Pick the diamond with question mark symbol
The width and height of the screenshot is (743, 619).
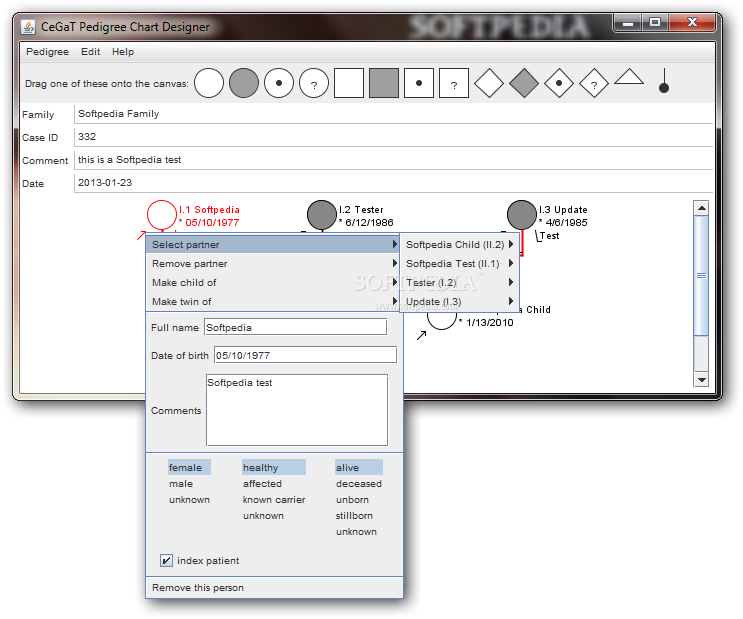pyautogui.click(x=594, y=83)
